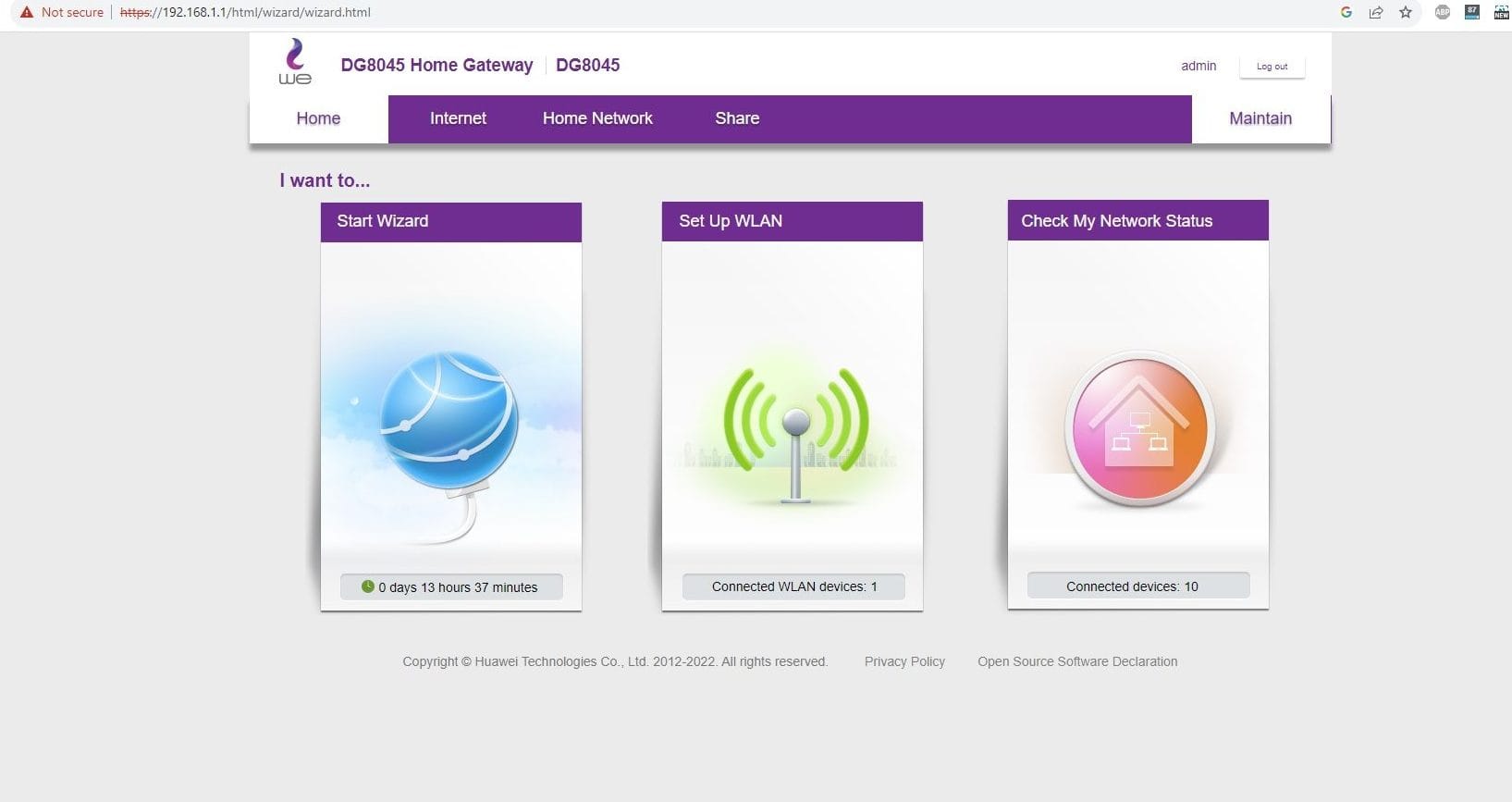Click the share page icon in address bar
The image size is (1512, 802).
pos(1376,12)
